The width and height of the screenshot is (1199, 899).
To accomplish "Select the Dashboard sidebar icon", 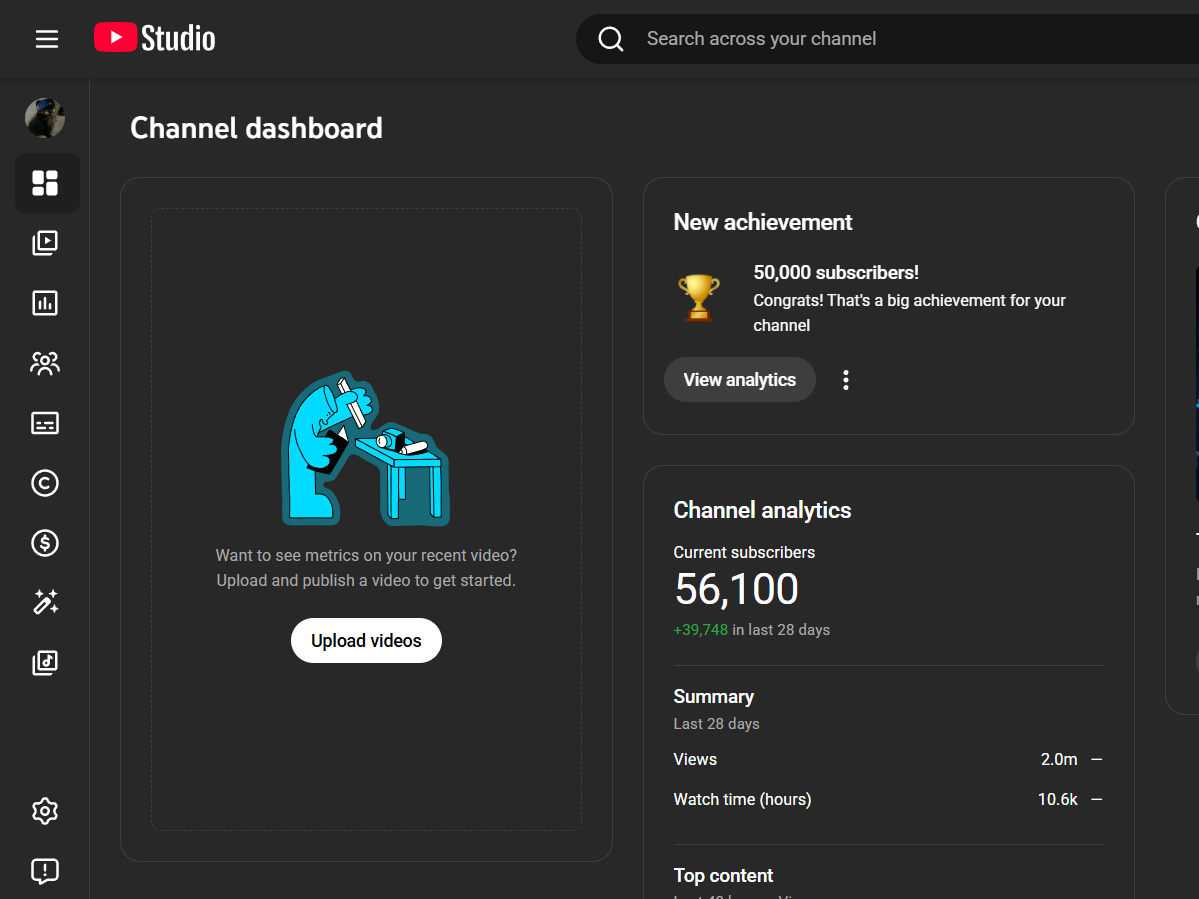I will [x=45, y=183].
